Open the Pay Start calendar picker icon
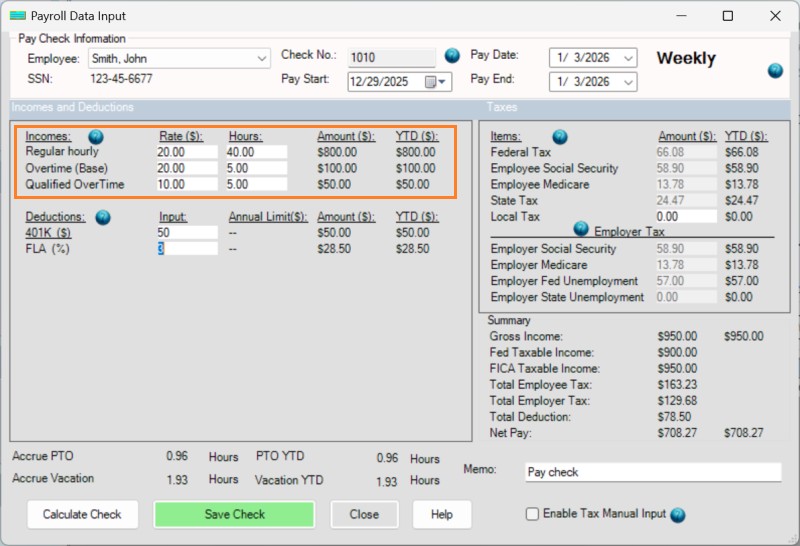The image size is (800, 546). point(435,82)
